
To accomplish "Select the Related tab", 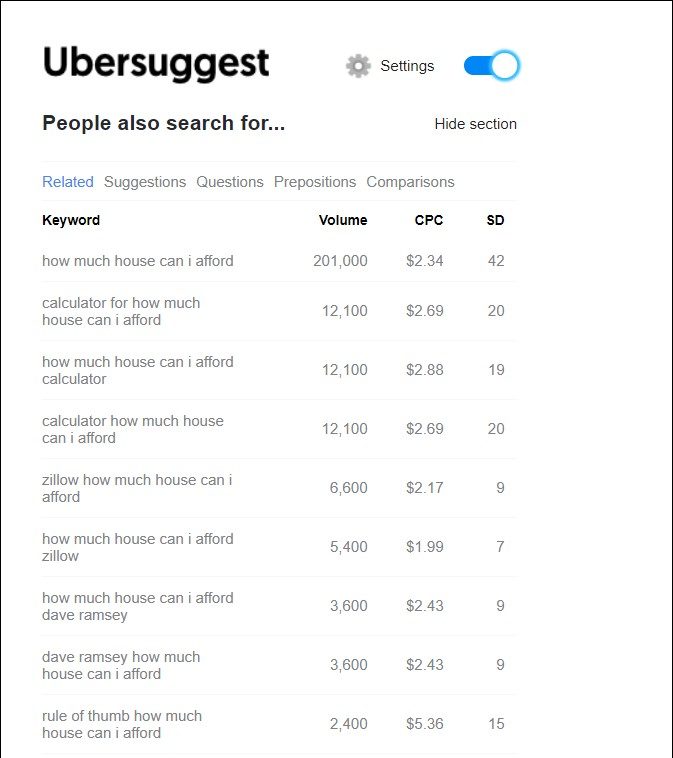I will (68, 182).
